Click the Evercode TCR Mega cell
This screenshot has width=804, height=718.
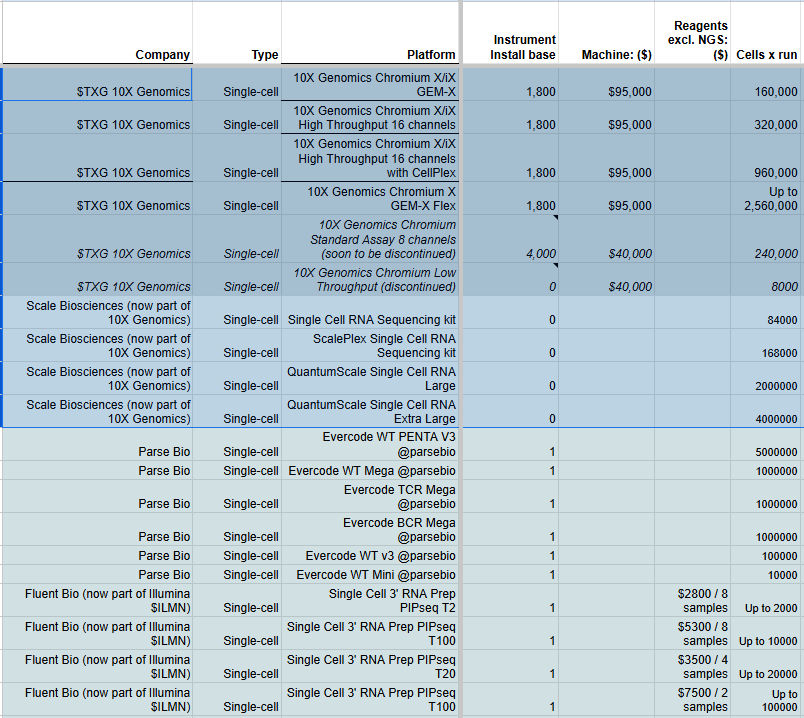click(369, 496)
